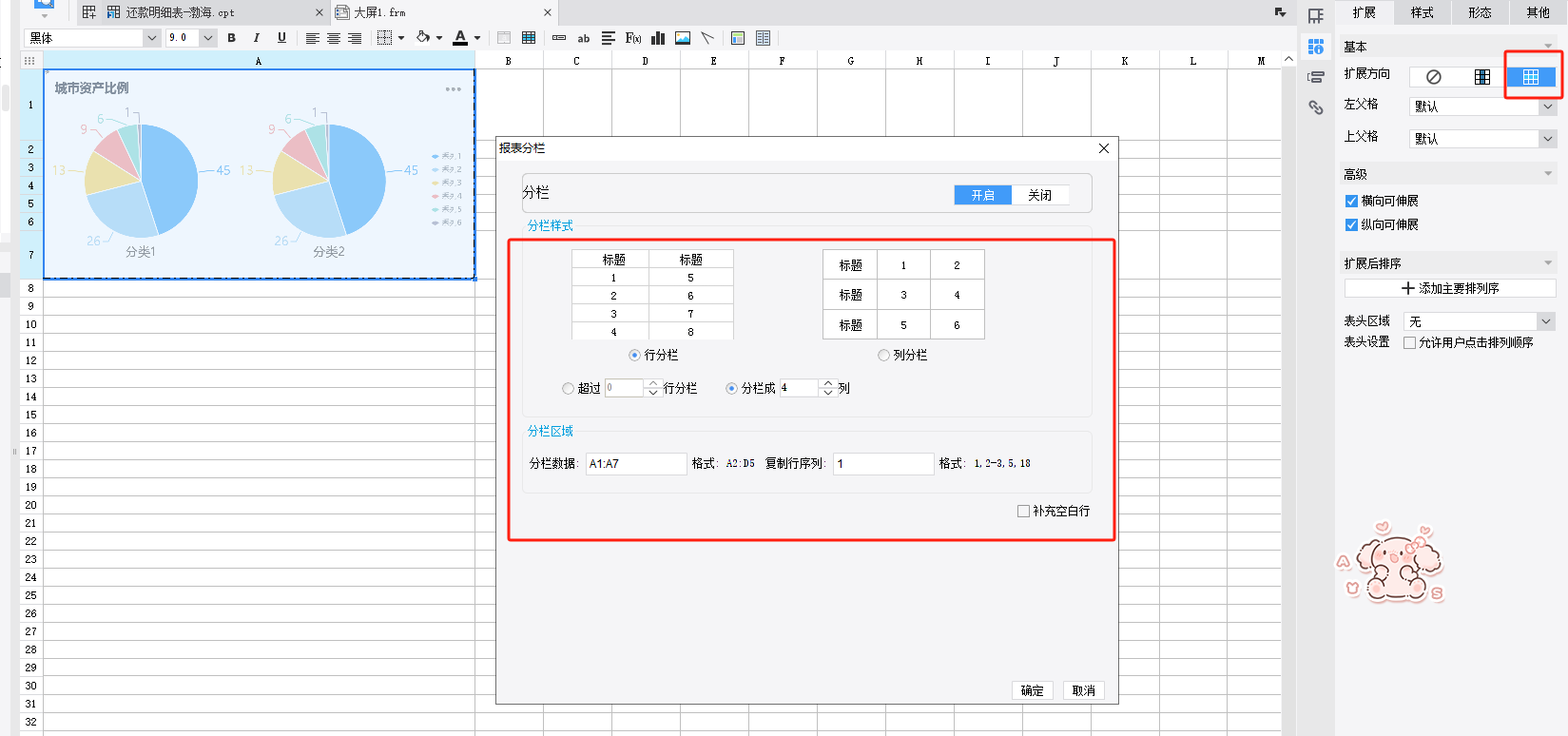Open the tab list dropdown arrow
The width and height of the screenshot is (1568, 736).
click(1280, 12)
